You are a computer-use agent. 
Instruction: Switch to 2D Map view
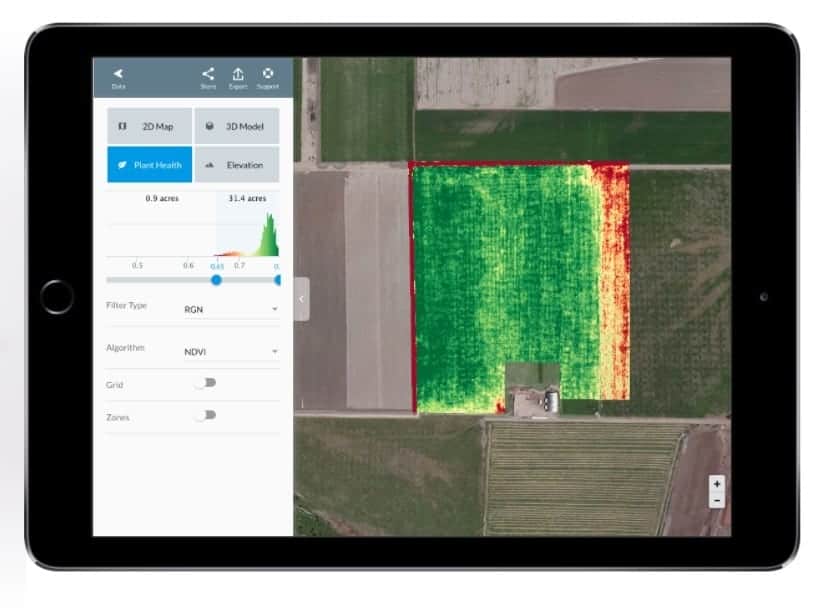150,126
